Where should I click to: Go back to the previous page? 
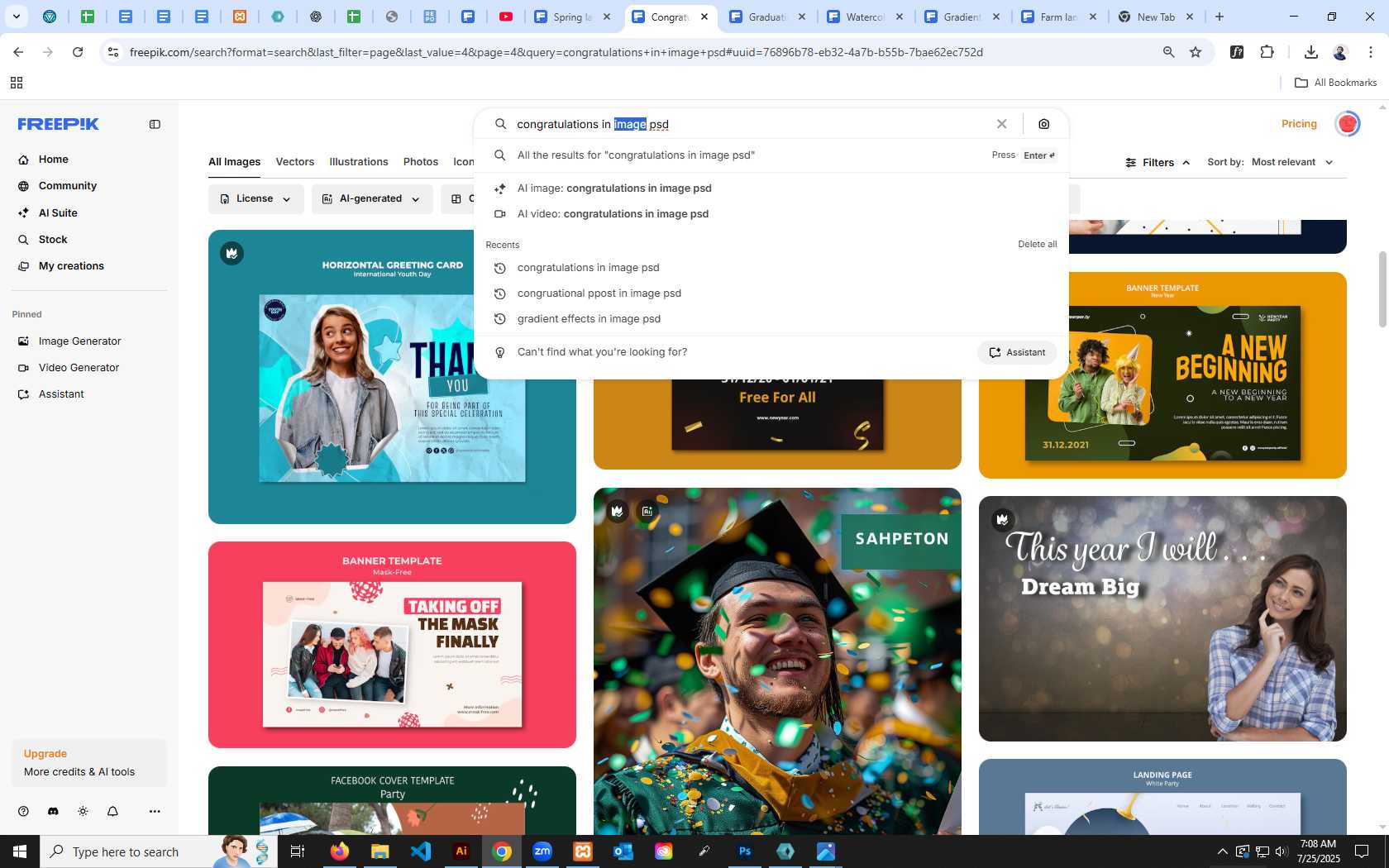[x=18, y=52]
